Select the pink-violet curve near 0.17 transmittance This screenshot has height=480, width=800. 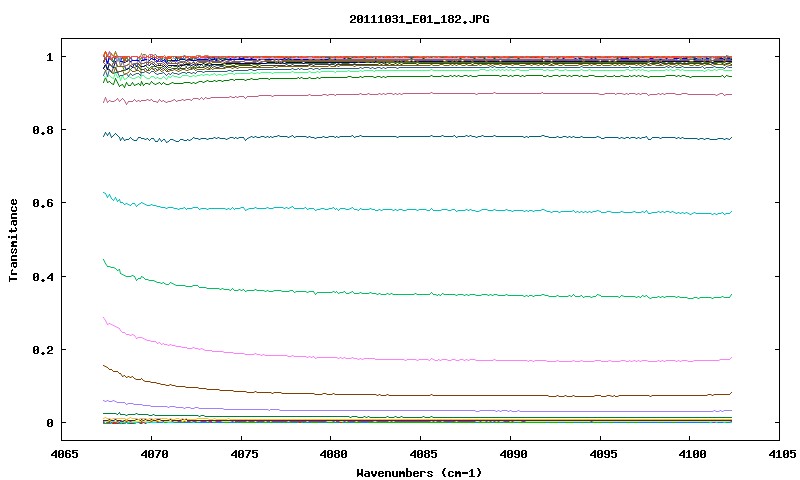pyautogui.click(x=418, y=360)
